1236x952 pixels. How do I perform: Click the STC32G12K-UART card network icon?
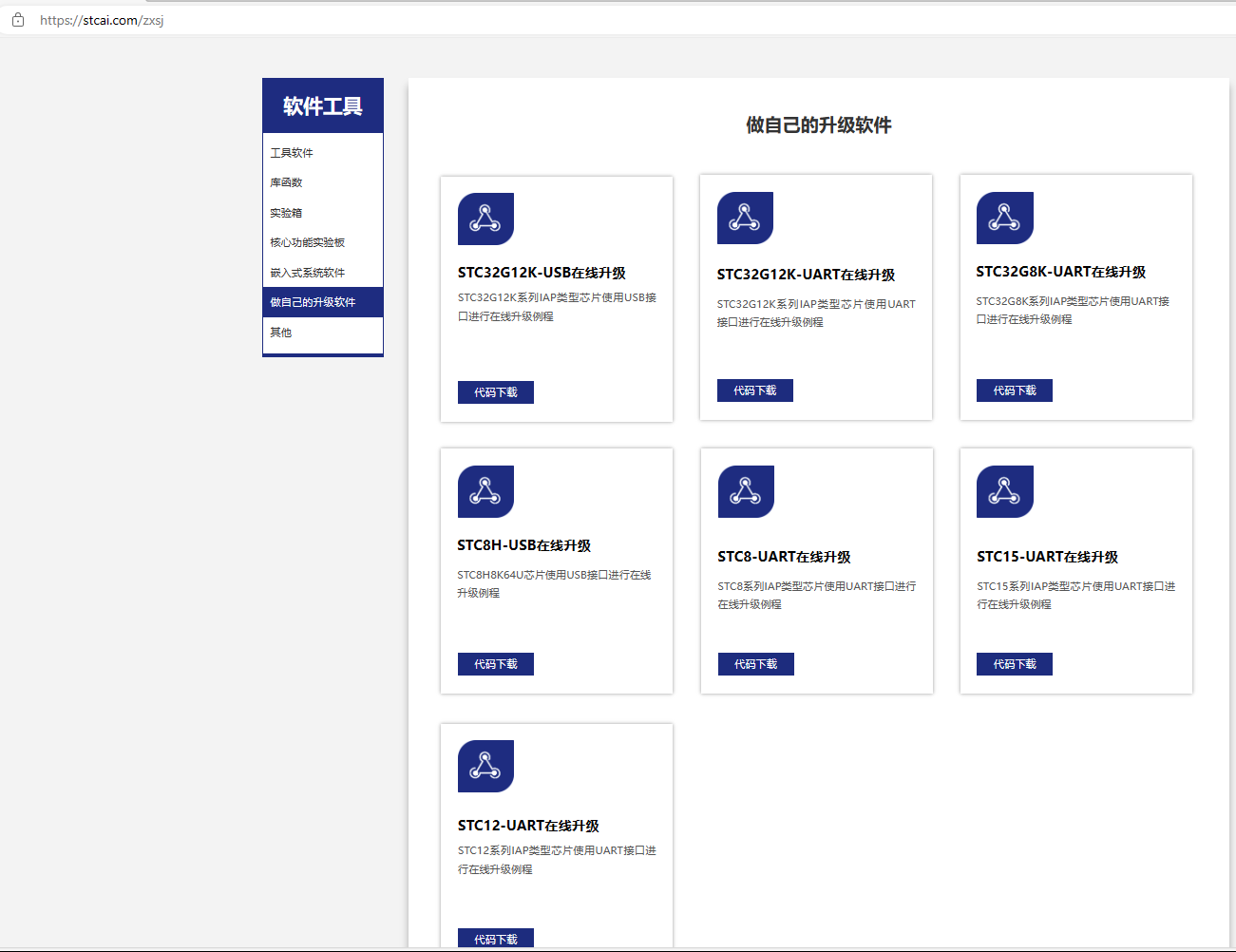(x=745, y=218)
